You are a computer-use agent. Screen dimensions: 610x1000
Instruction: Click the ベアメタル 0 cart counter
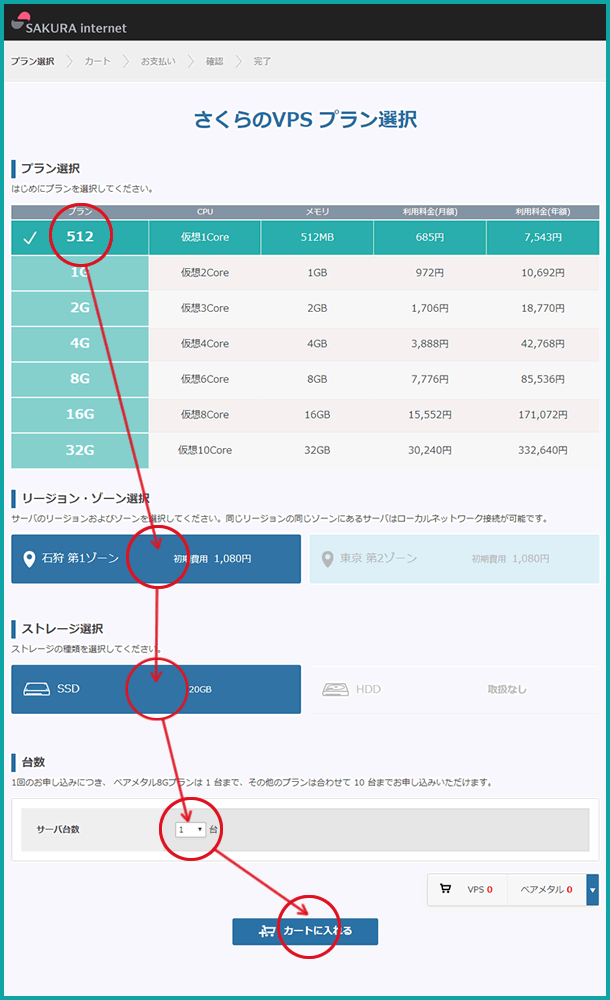click(x=546, y=890)
